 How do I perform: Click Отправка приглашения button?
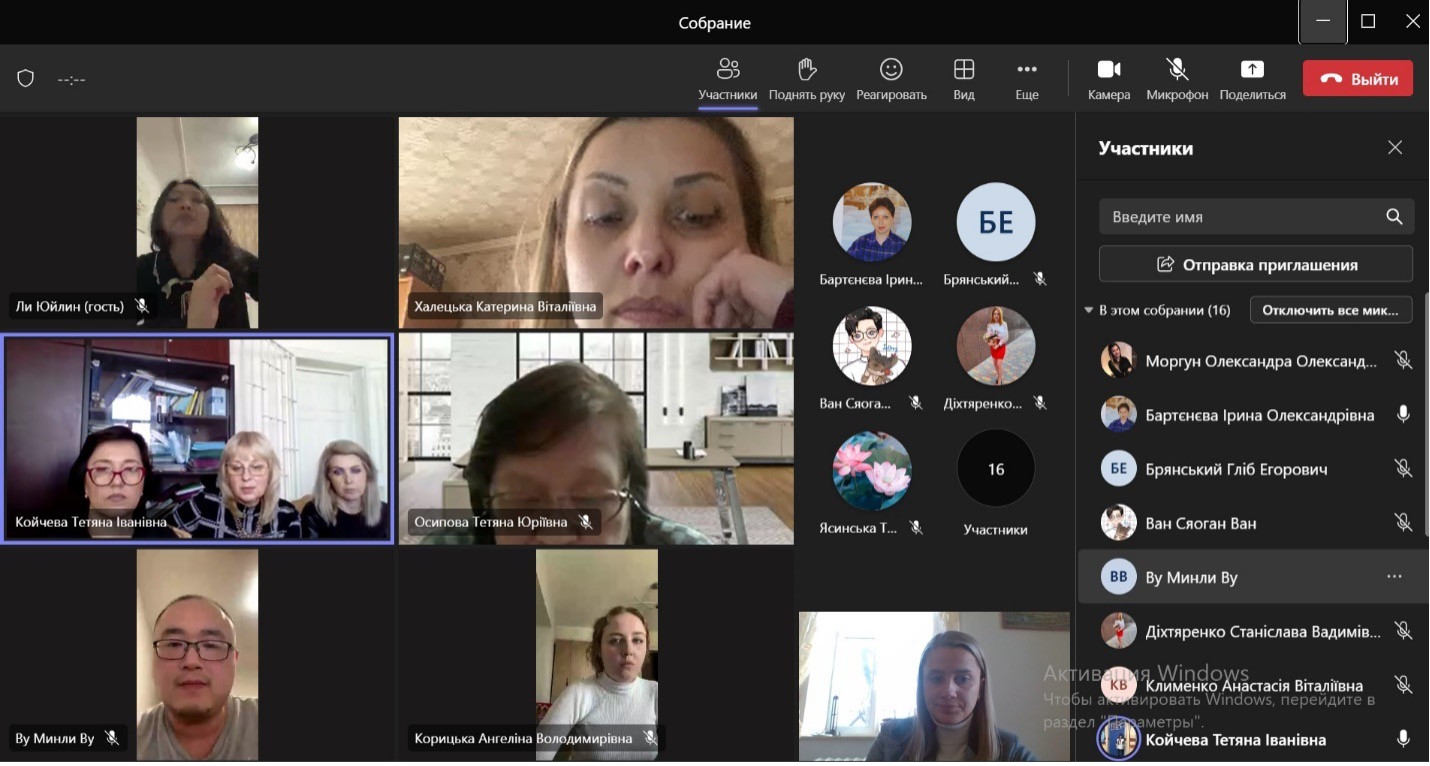pyautogui.click(x=1256, y=265)
